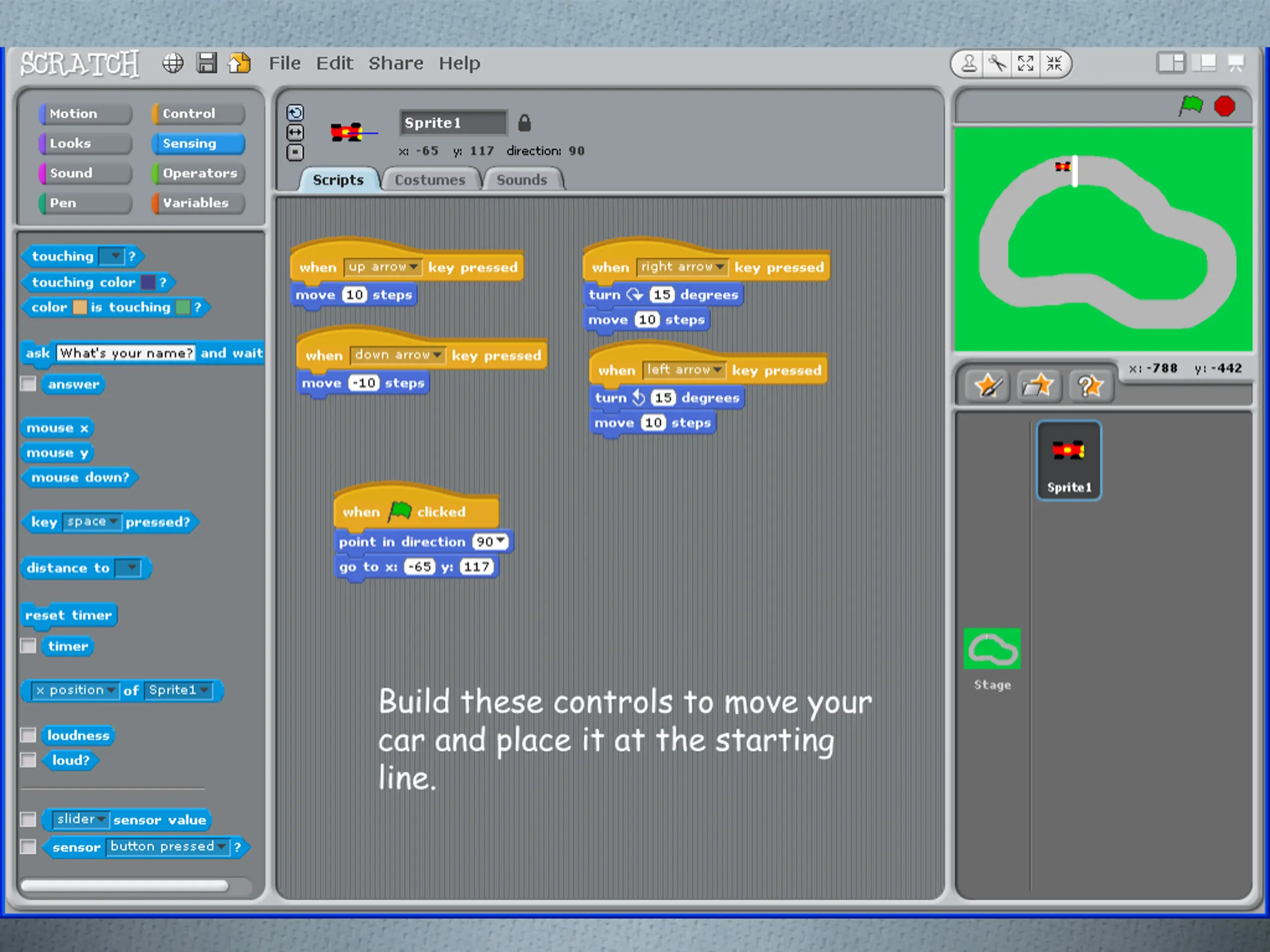The image size is (1270, 952).
Task: Select Sprite1 in the sprite list
Action: click(1069, 460)
